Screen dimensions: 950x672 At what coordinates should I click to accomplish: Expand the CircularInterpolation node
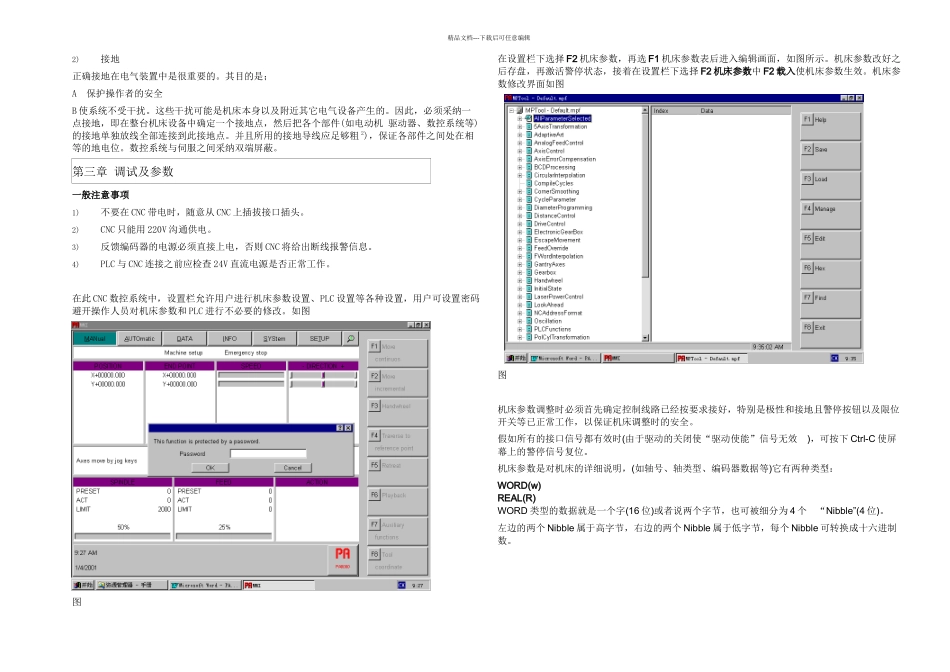pyautogui.click(x=520, y=175)
